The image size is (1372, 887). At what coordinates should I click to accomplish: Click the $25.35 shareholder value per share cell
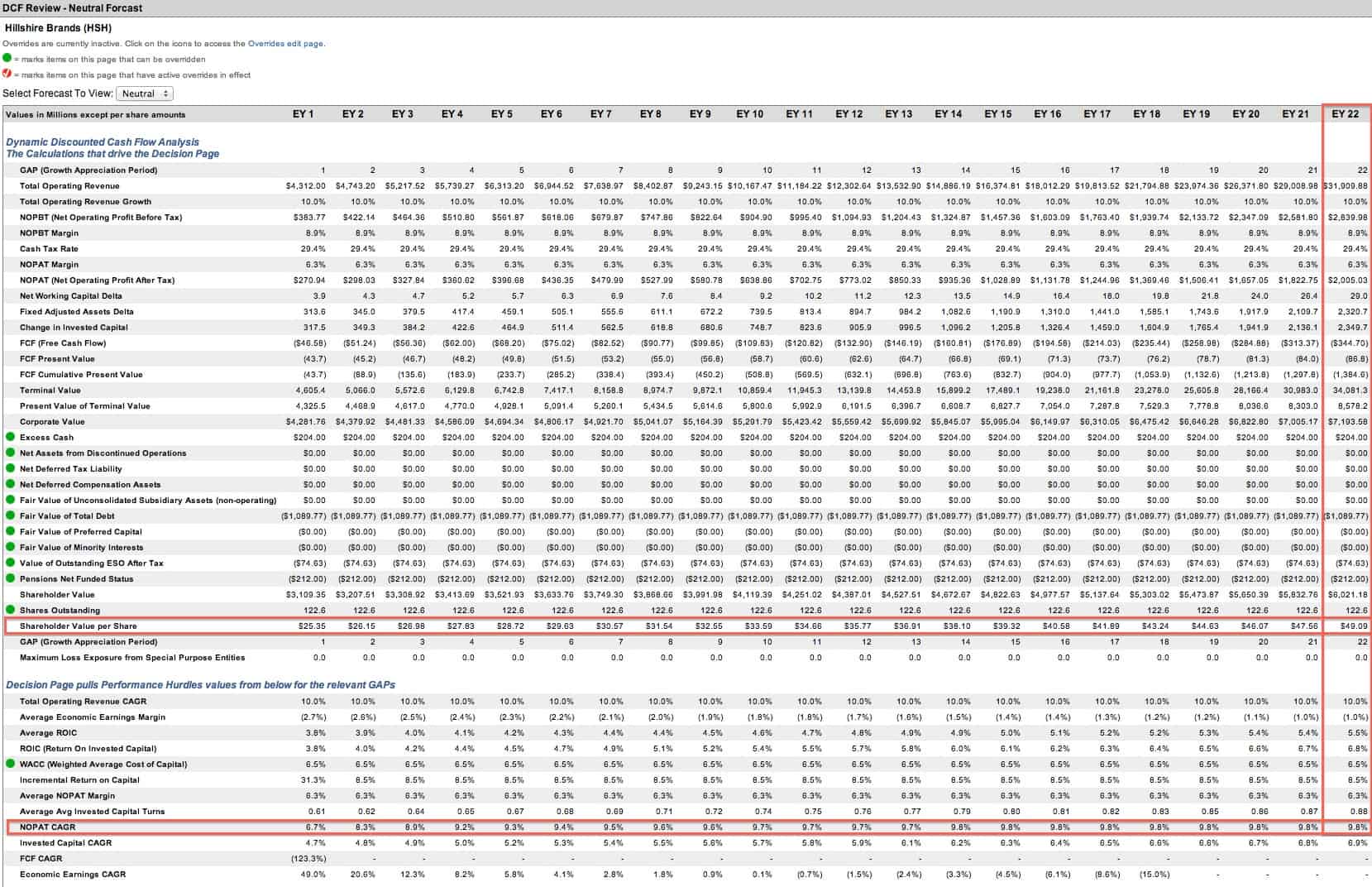coord(312,626)
